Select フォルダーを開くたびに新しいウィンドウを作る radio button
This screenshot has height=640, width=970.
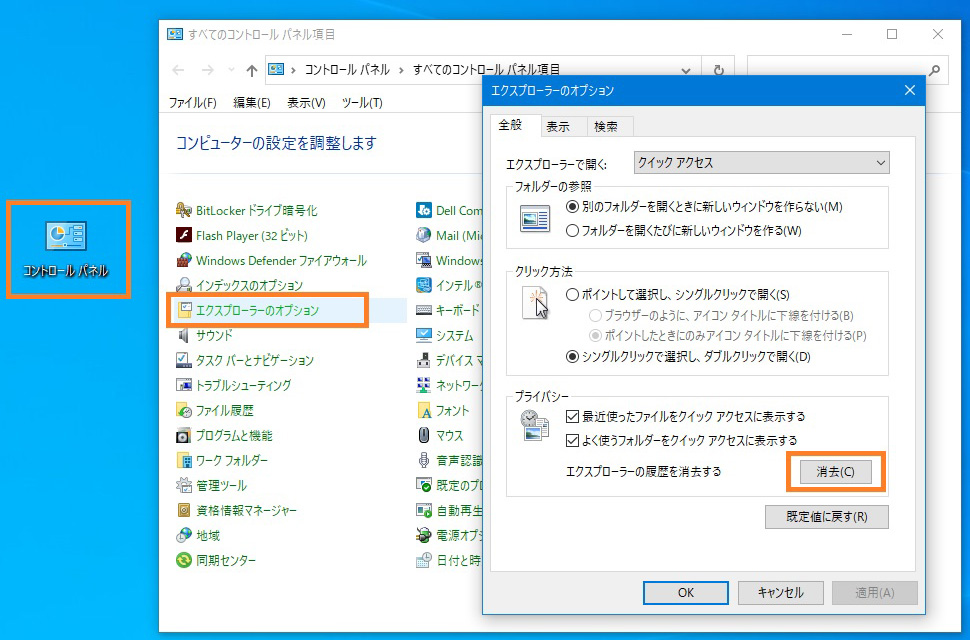click(x=572, y=231)
